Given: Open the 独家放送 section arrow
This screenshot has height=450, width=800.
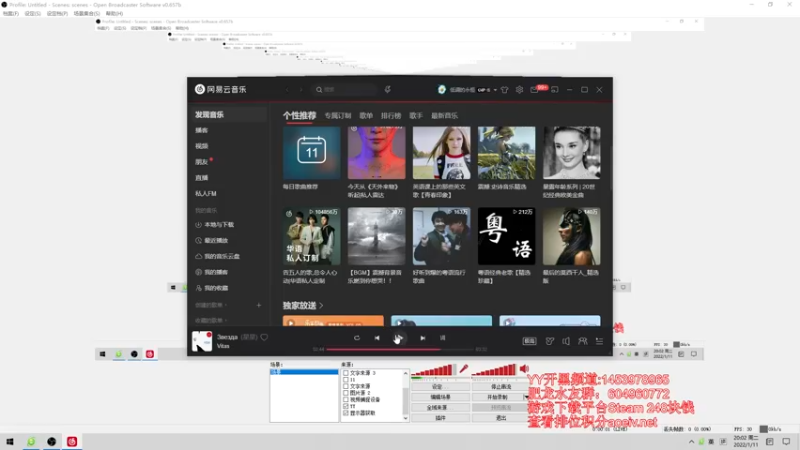Looking at the screenshot, I should coord(321,306).
